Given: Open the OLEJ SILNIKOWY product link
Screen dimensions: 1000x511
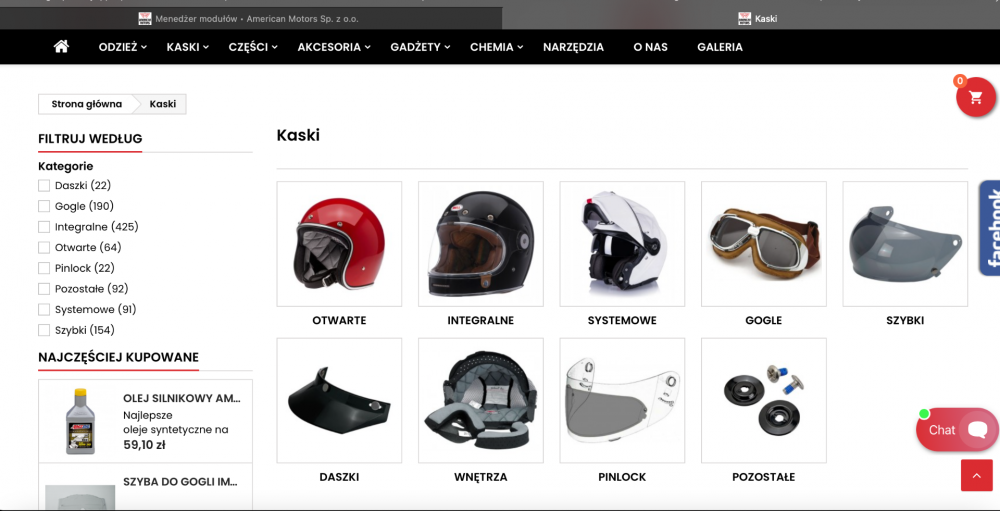Looking at the screenshot, I should [x=182, y=399].
